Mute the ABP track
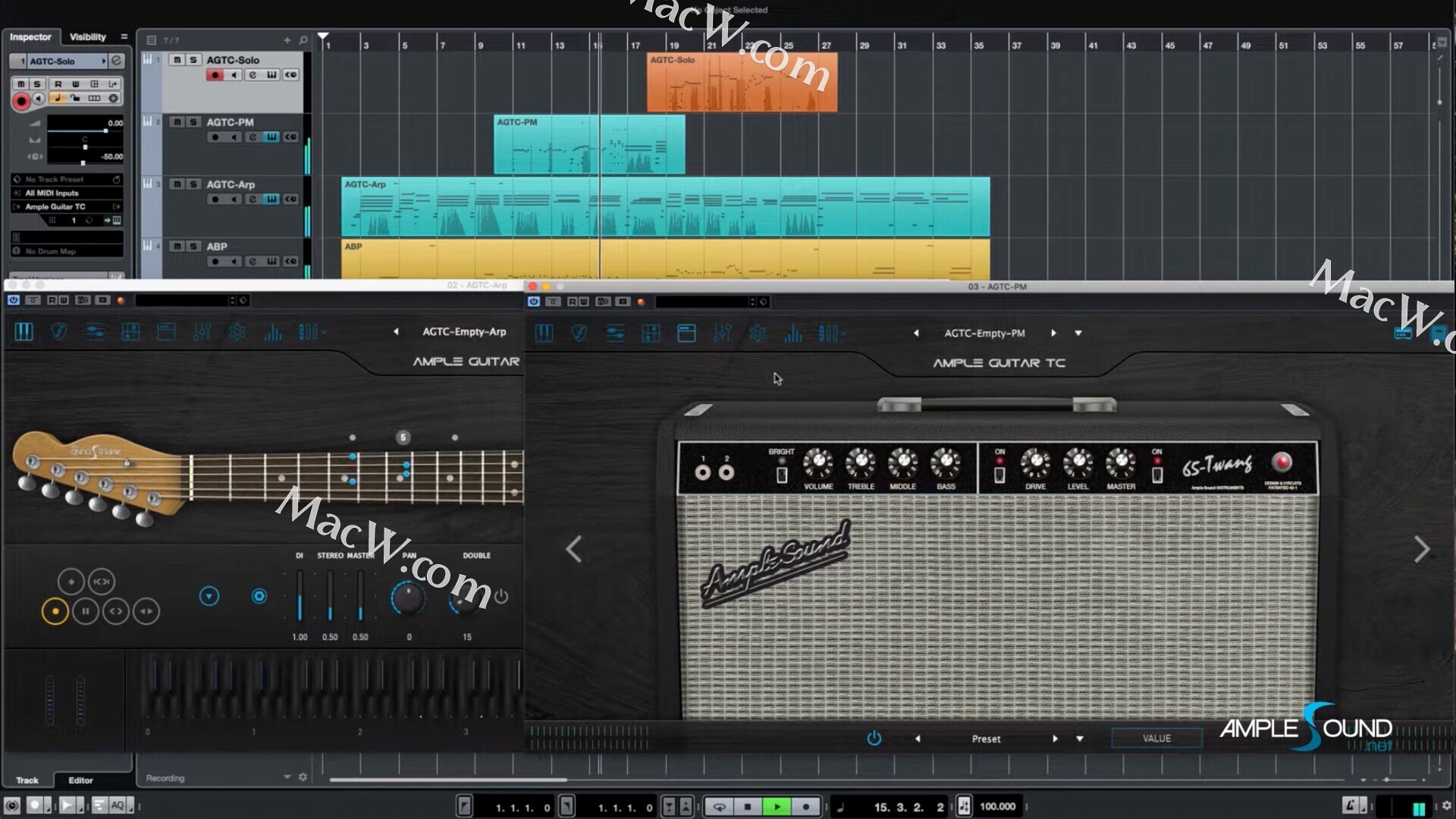Viewport: 1456px width, 819px height. pyautogui.click(x=177, y=246)
